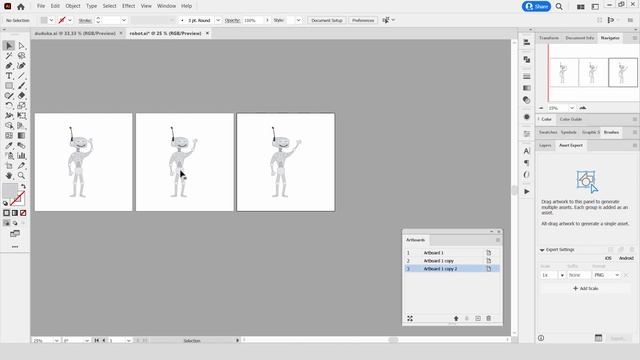This screenshot has width=640, height=360.
Task: Reset default fill and stroke
Action: [5, 203]
